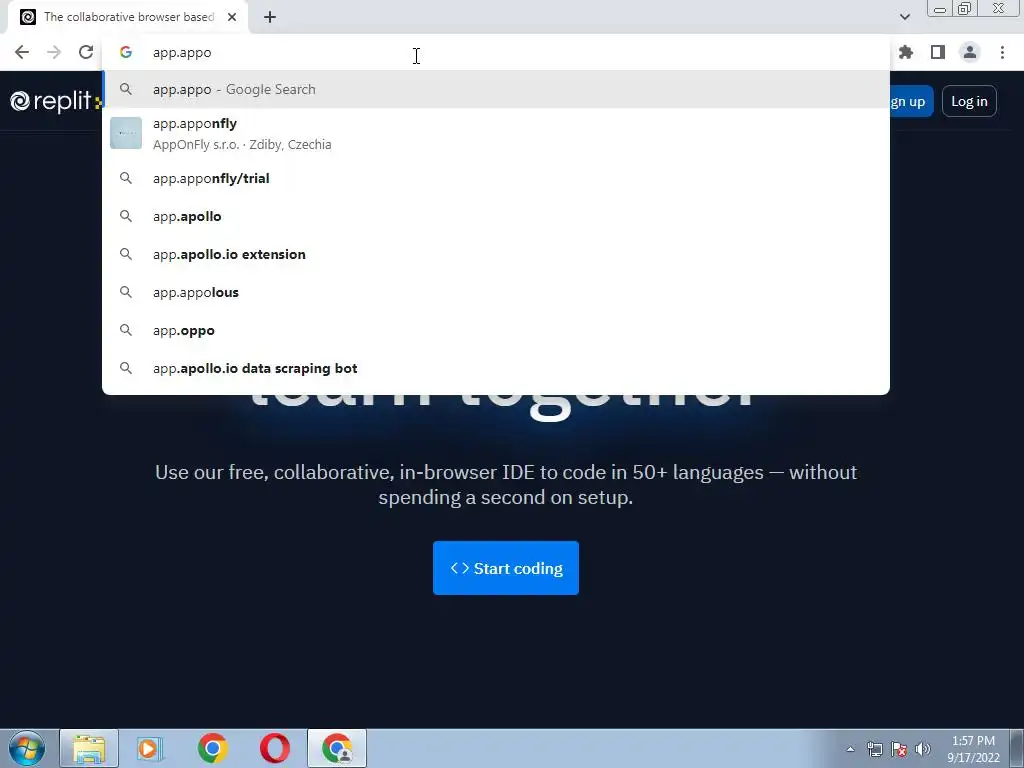1024x768 pixels.
Task: Open the Windows Start menu
Action: [27, 748]
